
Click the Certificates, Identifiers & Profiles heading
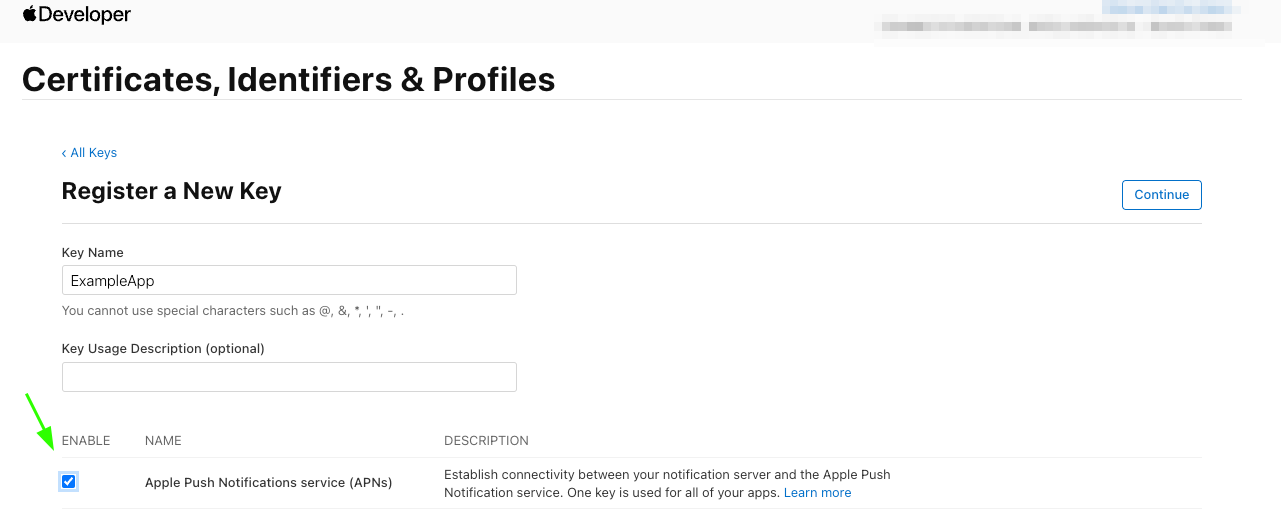pos(288,79)
